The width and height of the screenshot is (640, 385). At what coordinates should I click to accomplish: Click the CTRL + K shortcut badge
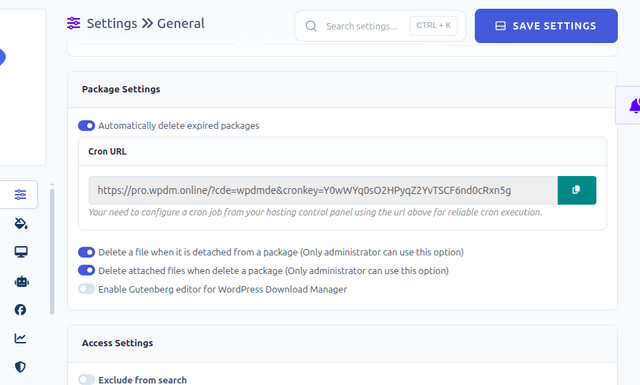[433, 25]
